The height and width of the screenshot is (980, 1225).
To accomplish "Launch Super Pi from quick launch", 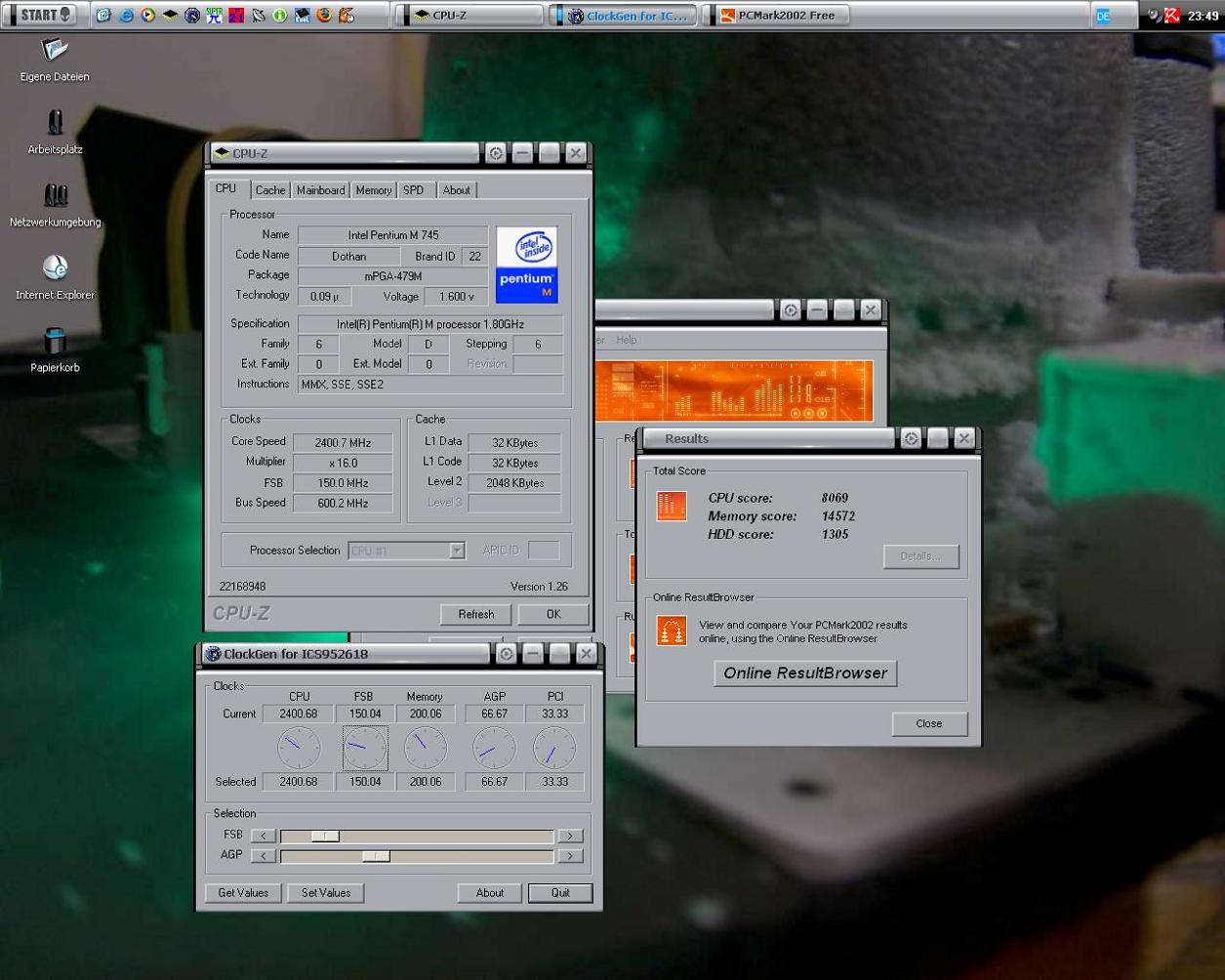I will point(214,16).
